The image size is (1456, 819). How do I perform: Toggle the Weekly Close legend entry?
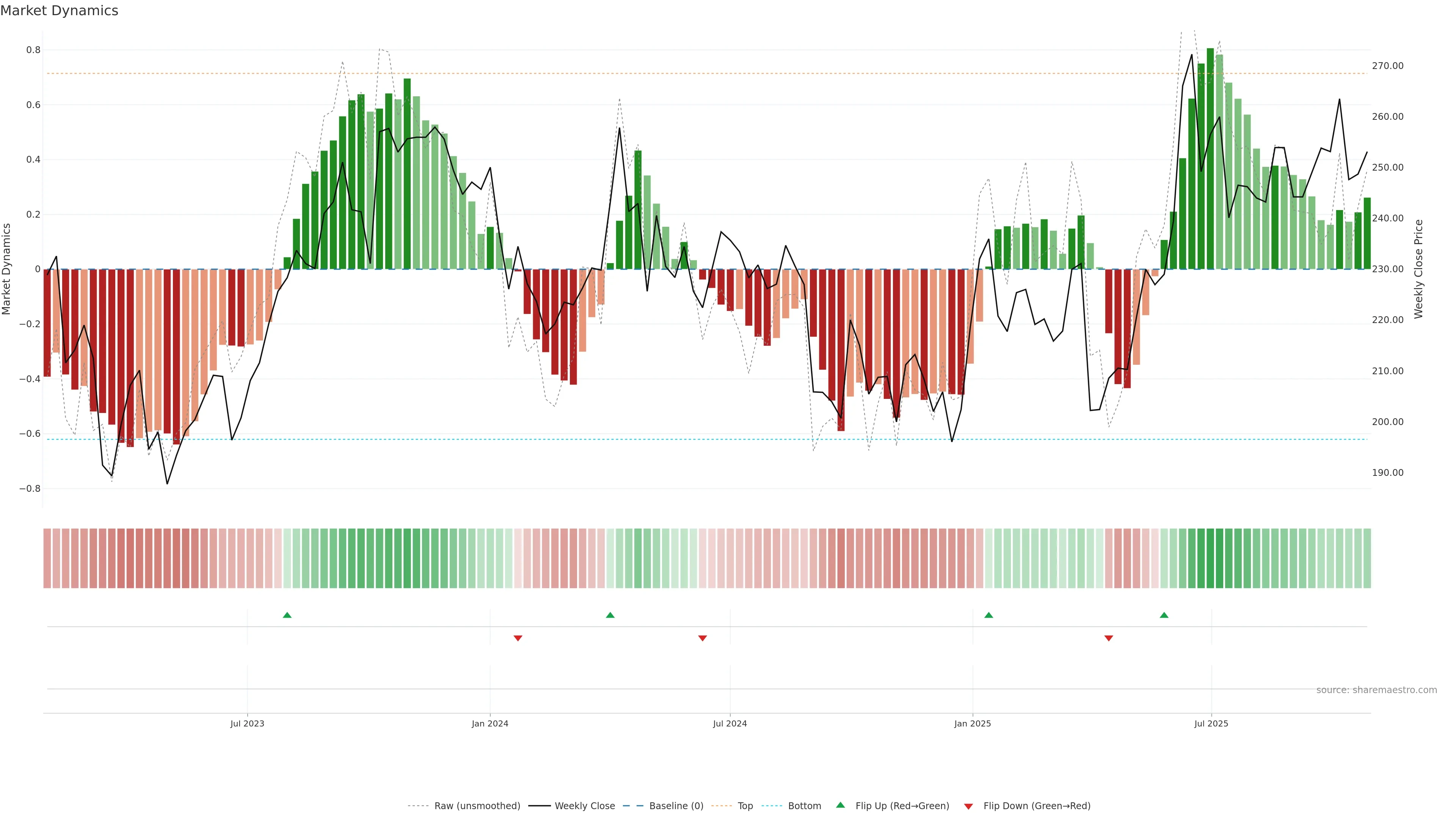pyautogui.click(x=584, y=805)
